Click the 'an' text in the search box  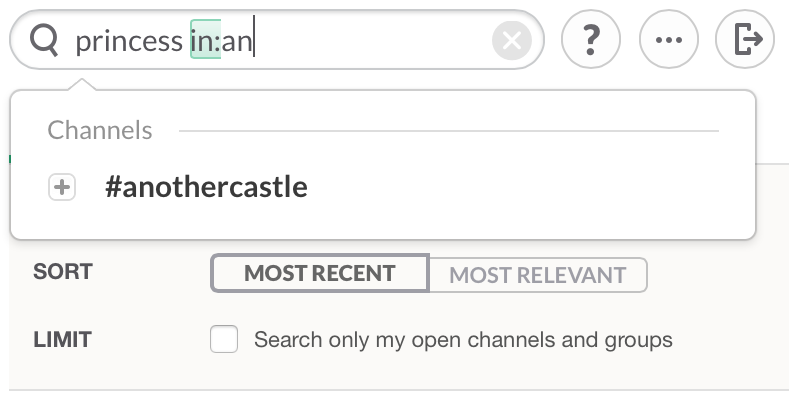point(236,41)
